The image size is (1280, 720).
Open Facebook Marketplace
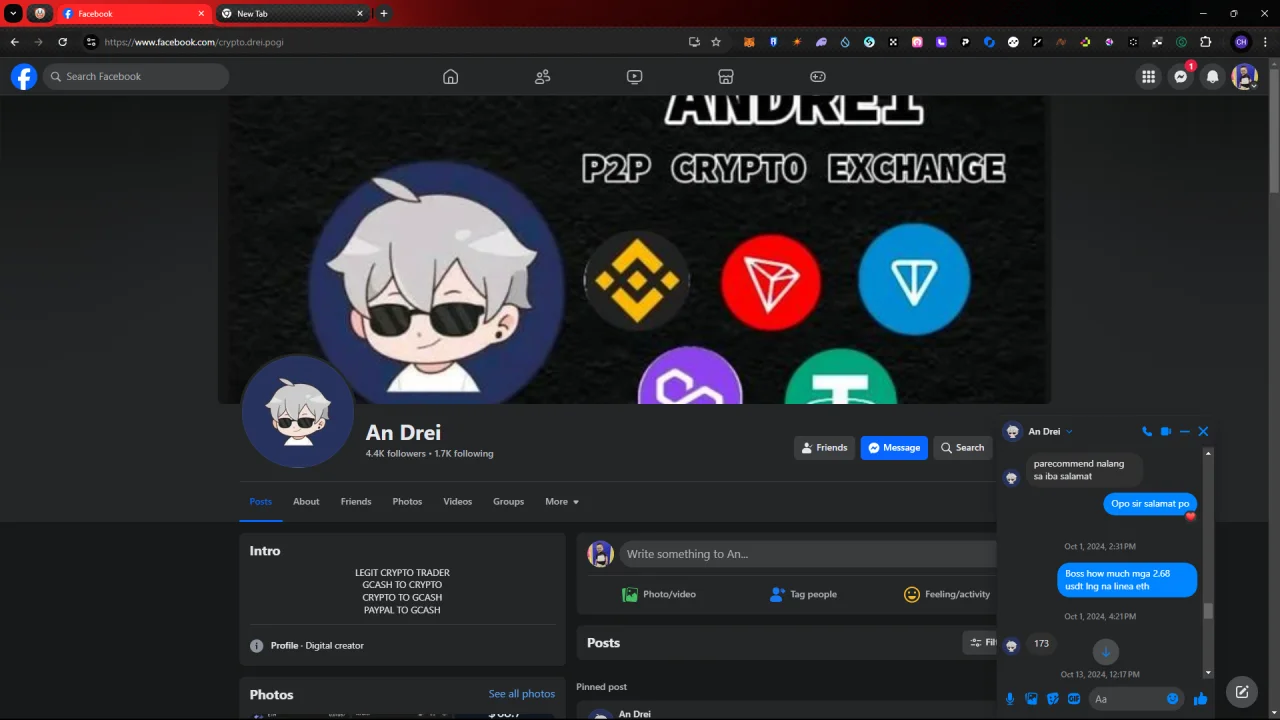(x=726, y=77)
